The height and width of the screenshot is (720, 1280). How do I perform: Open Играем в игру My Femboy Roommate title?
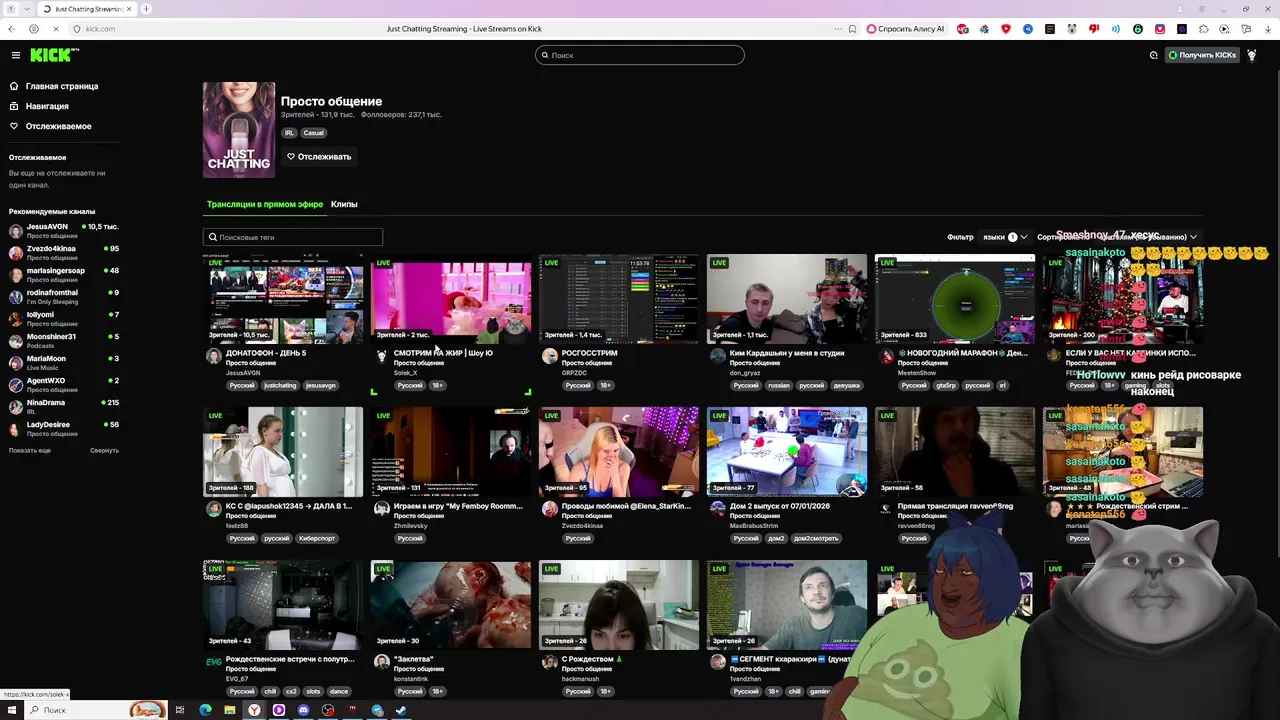pos(458,506)
